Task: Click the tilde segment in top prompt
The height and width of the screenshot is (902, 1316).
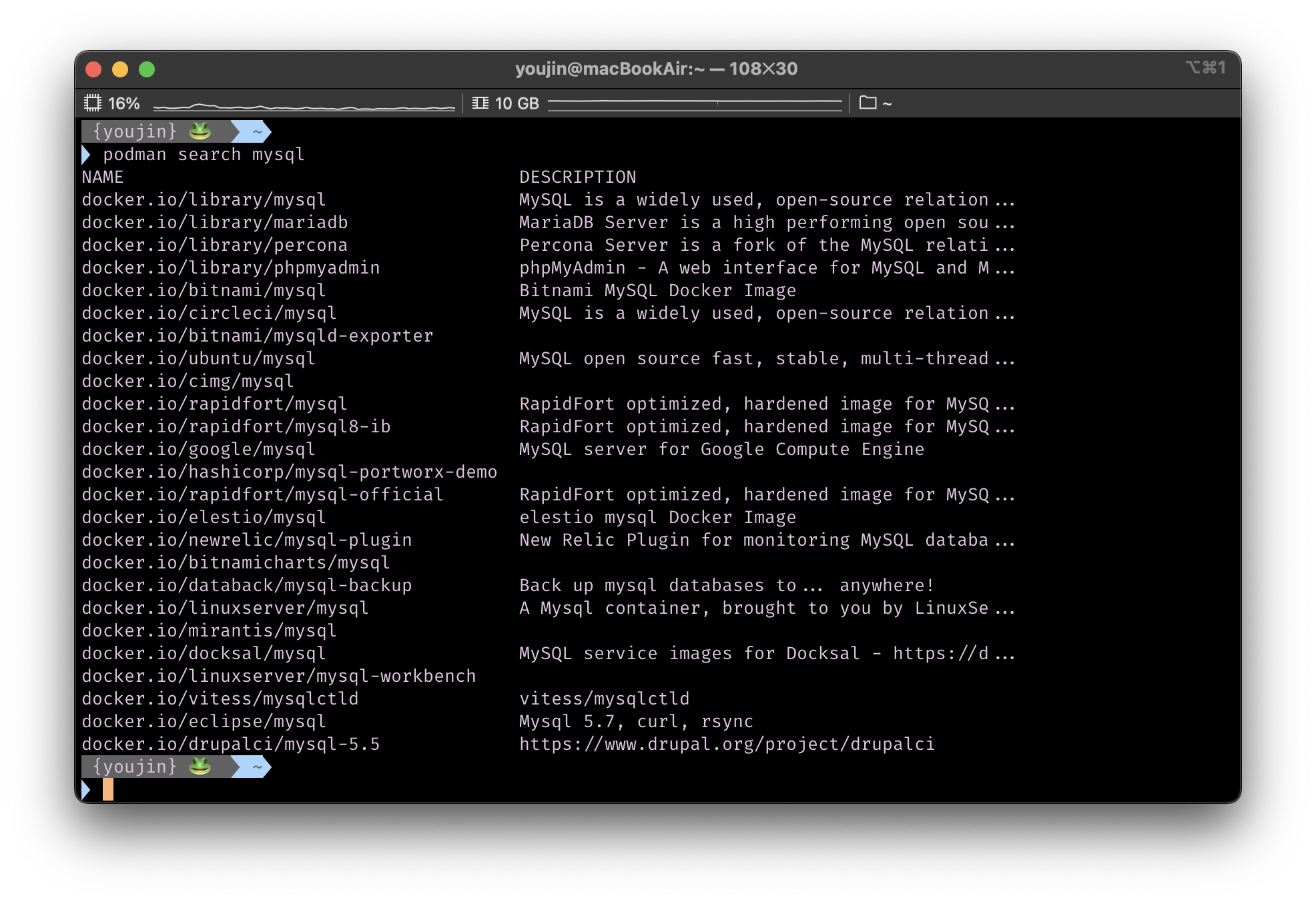Action: [257, 131]
